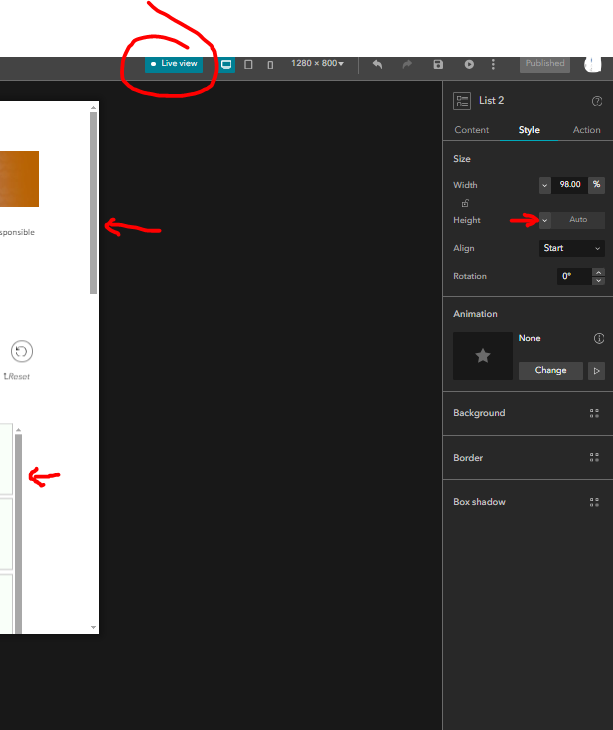Open the Height mode dropdown chevron
The width and height of the screenshot is (613, 730).
[545, 220]
